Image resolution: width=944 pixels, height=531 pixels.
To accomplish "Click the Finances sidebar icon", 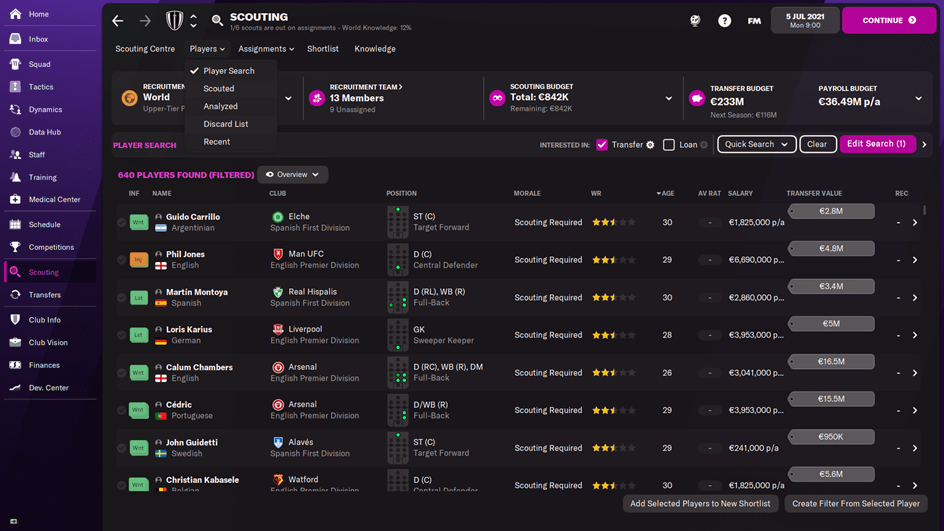I will coord(15,365).
